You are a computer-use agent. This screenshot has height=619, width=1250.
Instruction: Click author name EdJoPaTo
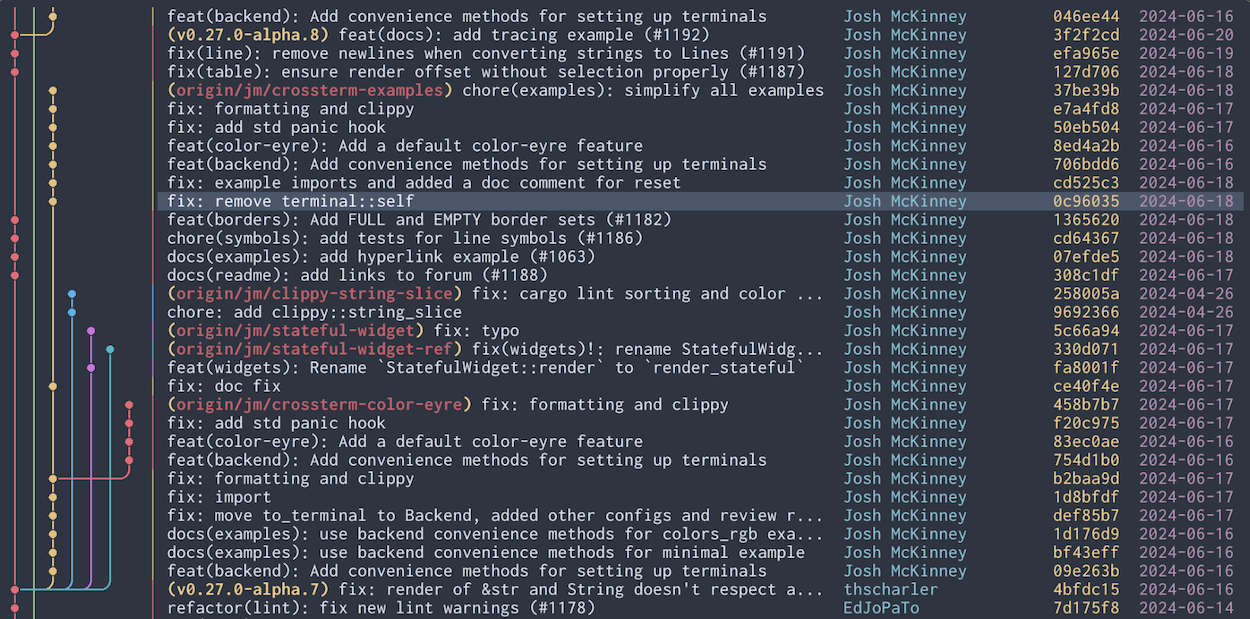[x=881, y=608]
